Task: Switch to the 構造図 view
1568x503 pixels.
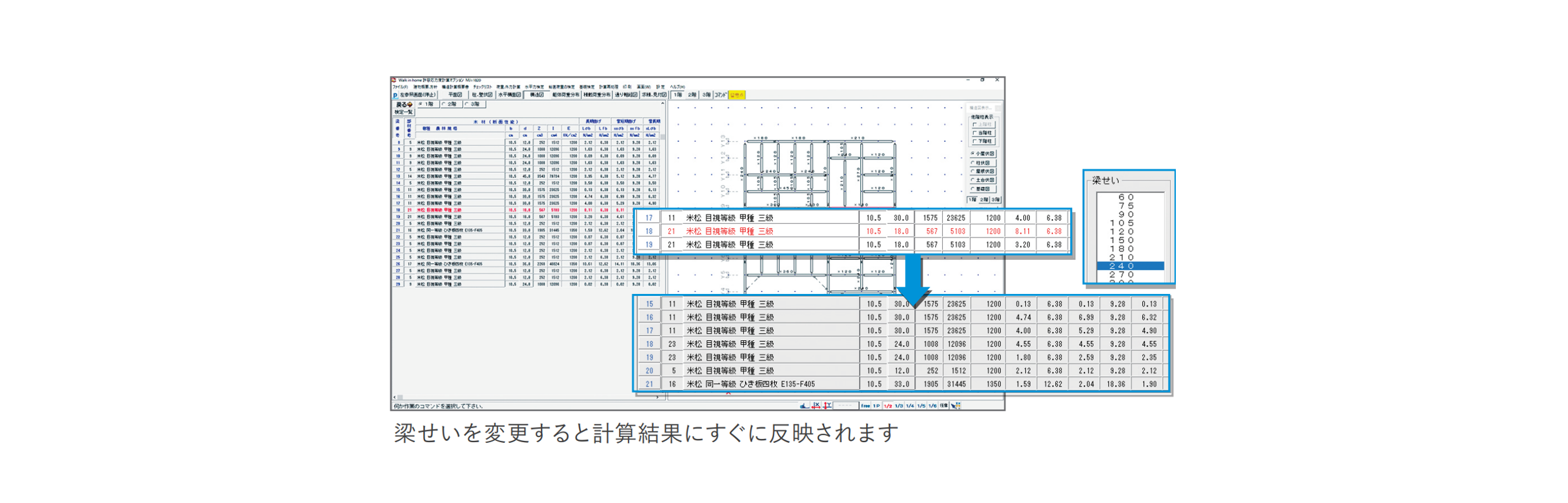Action: pos(537,95)
